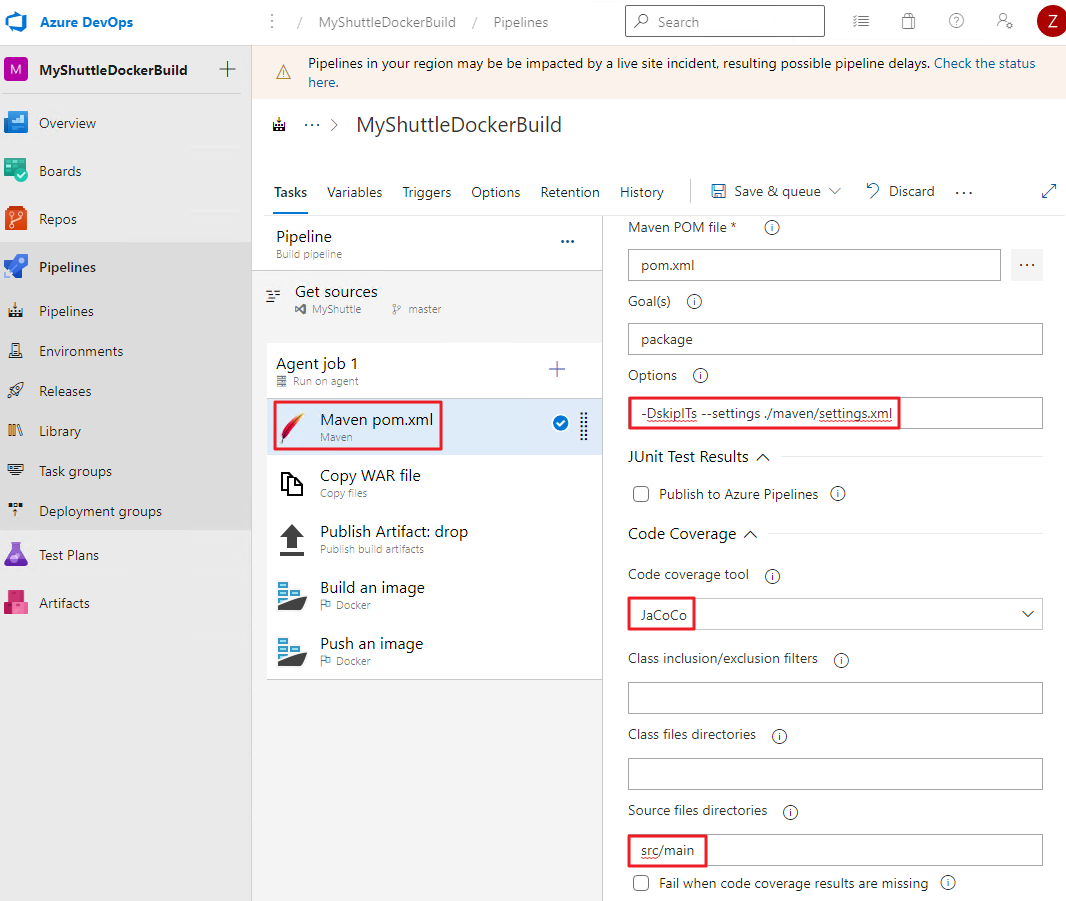Viewport: 1066px width, 901px height.
Task: Click the Maven POM file input
Action: click(x=814, y=265)
